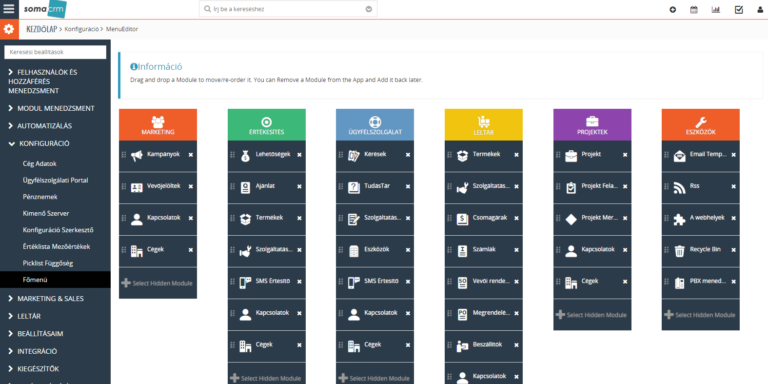The height and width of the screenshot is (384, 768).
Task: Select Hidden Module under Eszközök
Action: click(700, 315)
